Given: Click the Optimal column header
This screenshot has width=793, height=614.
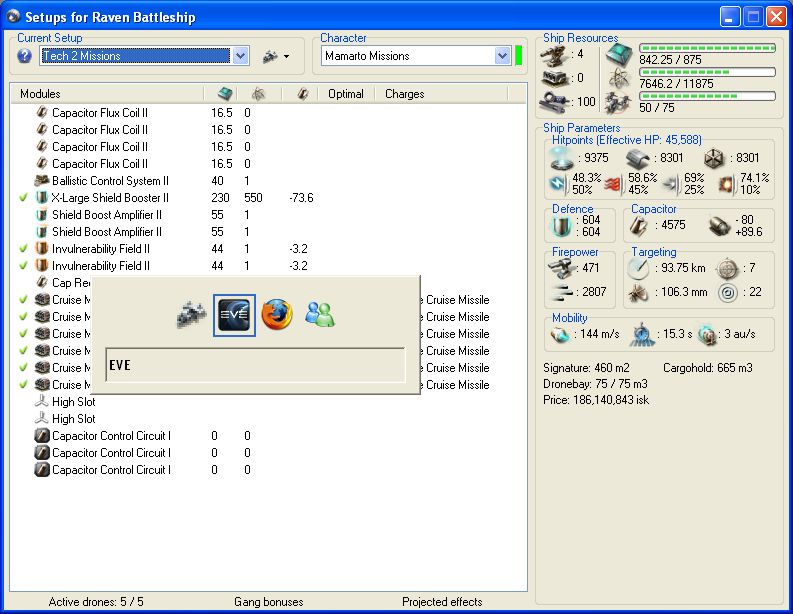Looking at the screenshot, I should tap(346, 94).
